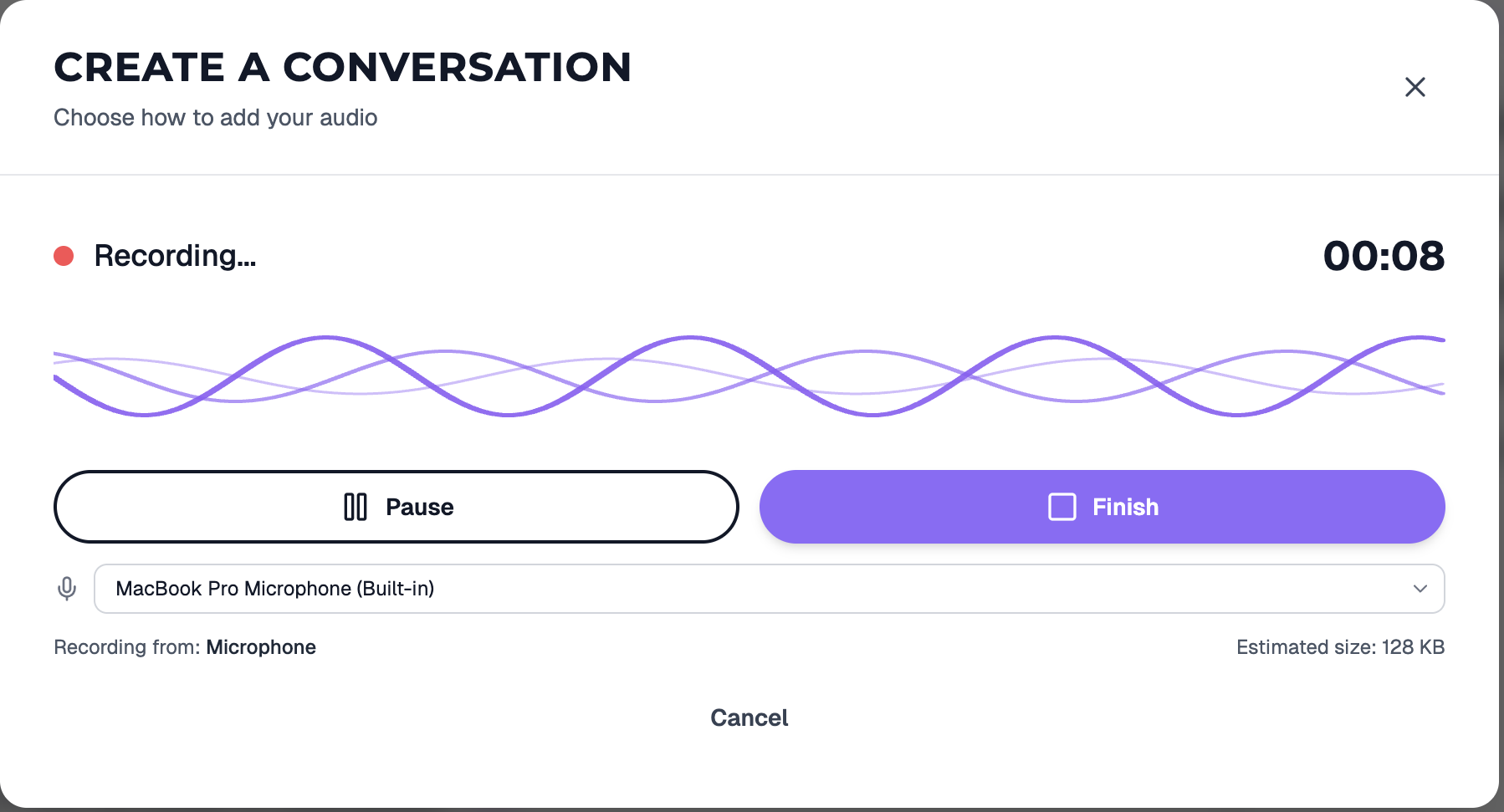Toggle recording state via the red dot
The width and height of the screenshot is (1504, 812).
tap(63, 256)
